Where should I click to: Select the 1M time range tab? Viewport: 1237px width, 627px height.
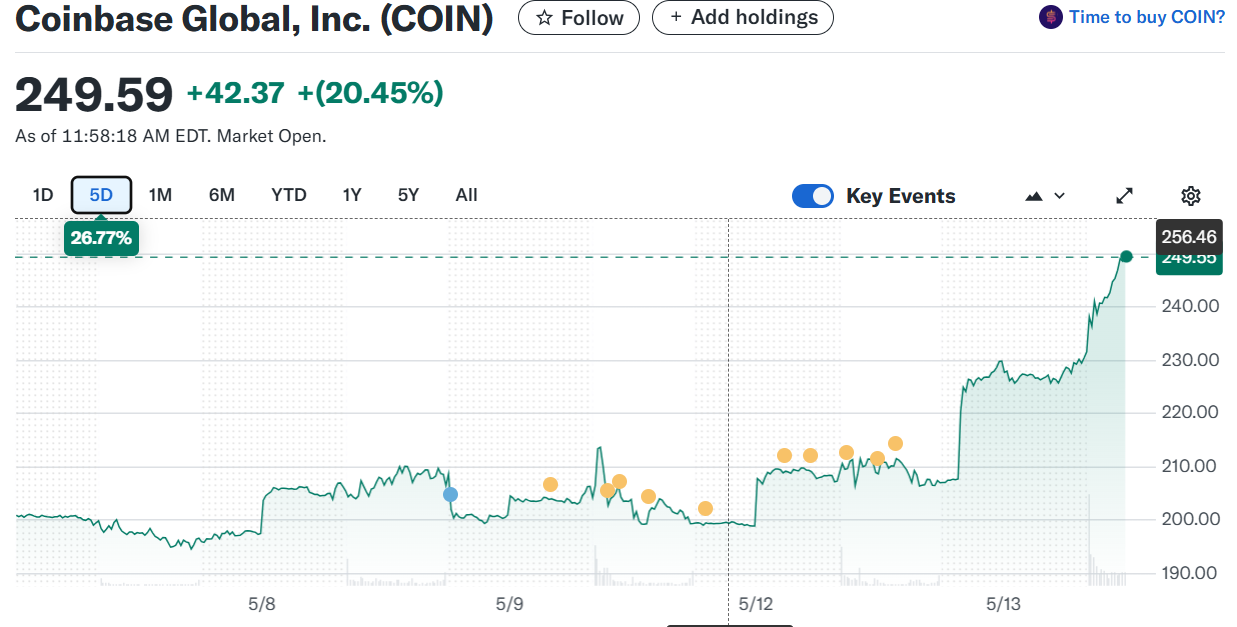coord(160,195)
